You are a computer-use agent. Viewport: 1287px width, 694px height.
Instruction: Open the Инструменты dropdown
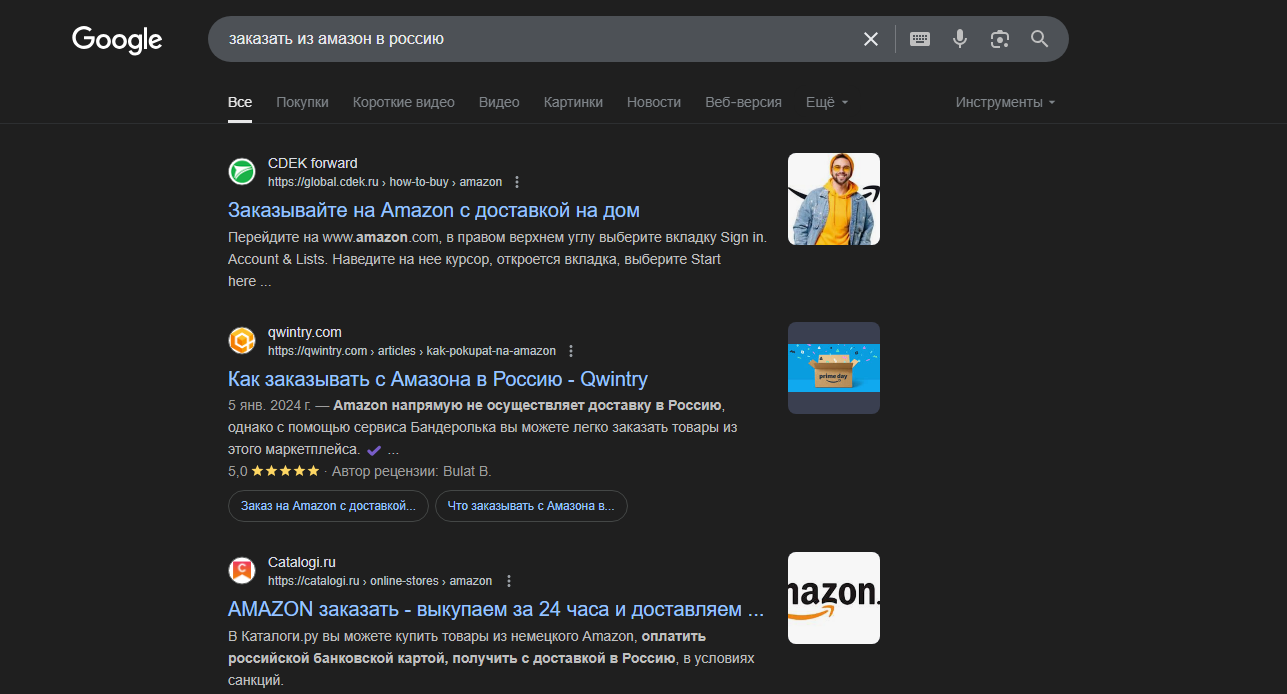click(1005, 102)
